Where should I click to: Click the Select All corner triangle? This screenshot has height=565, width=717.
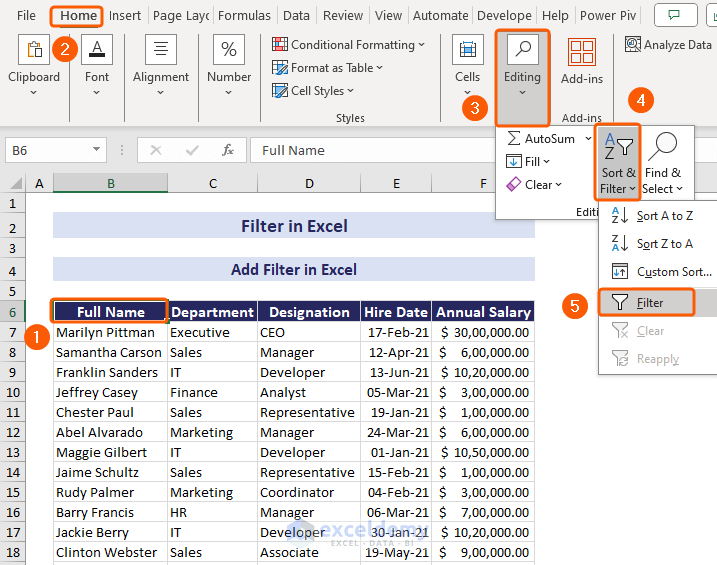coord(16,184)
